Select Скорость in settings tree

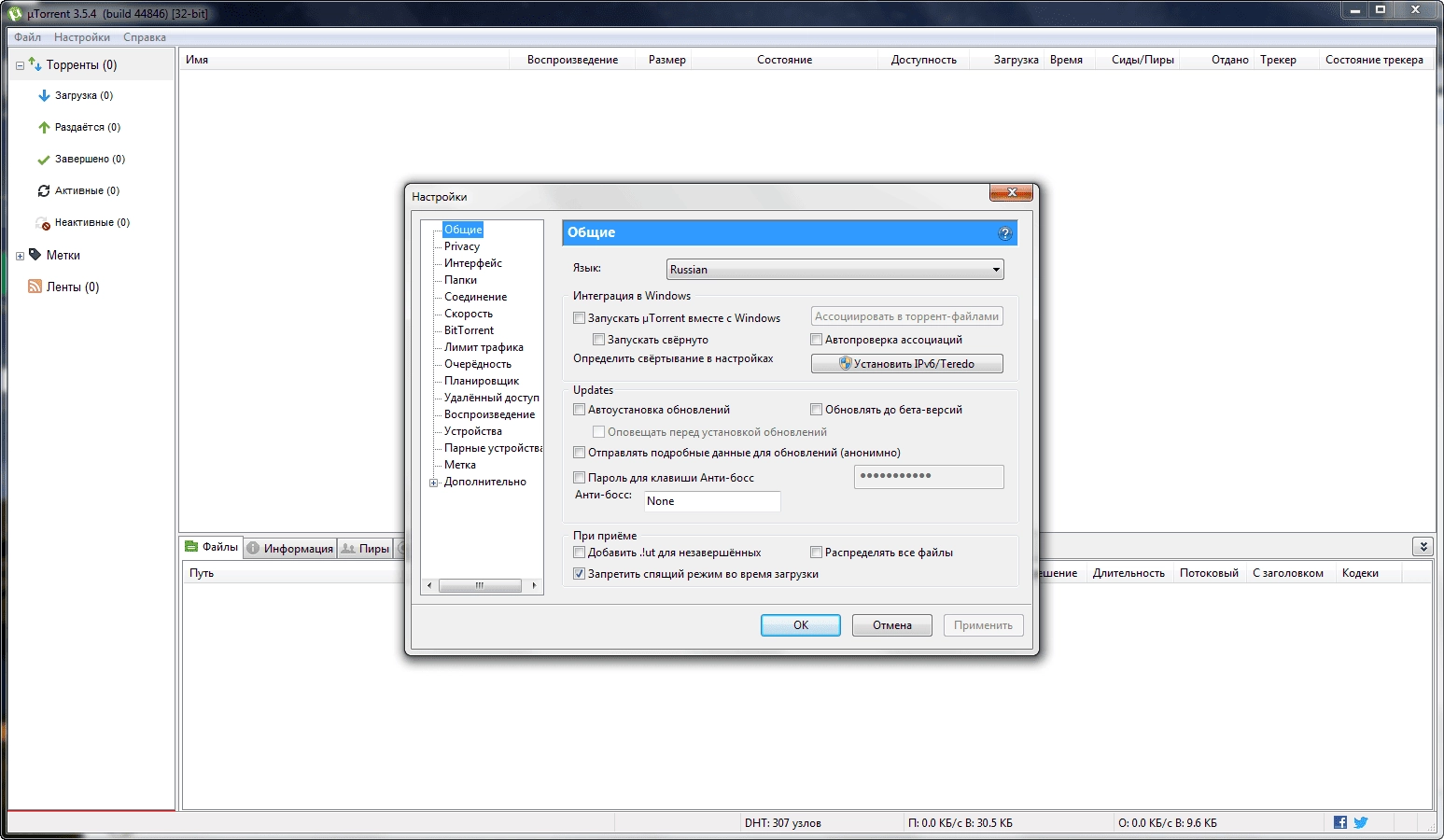point(469,314)
